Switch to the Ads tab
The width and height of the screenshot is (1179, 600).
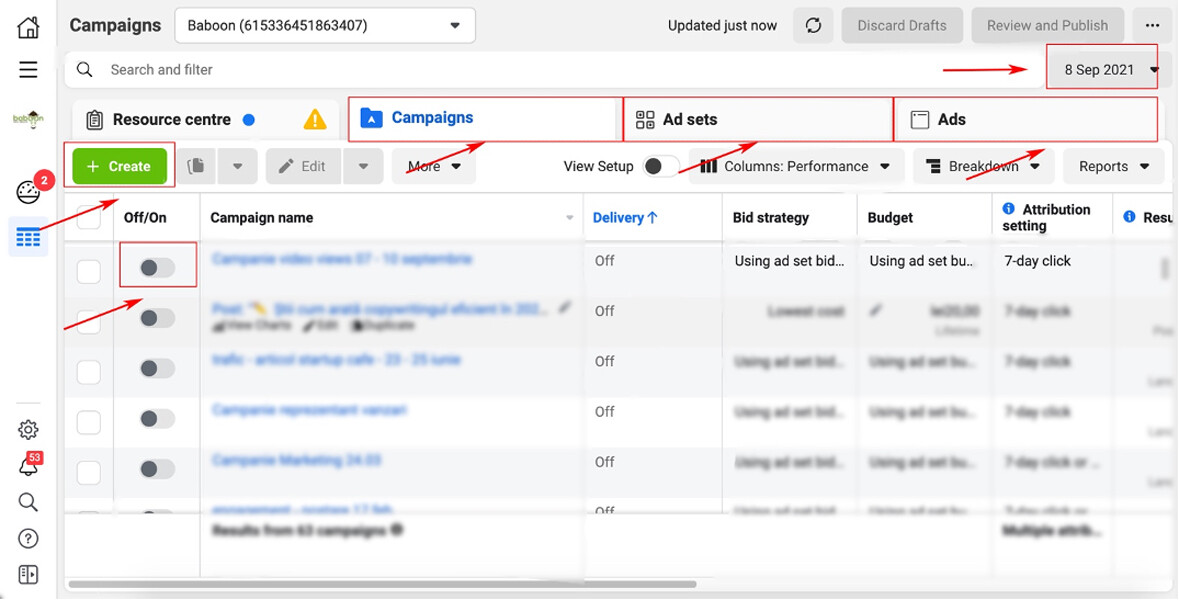coord(1026,119)
